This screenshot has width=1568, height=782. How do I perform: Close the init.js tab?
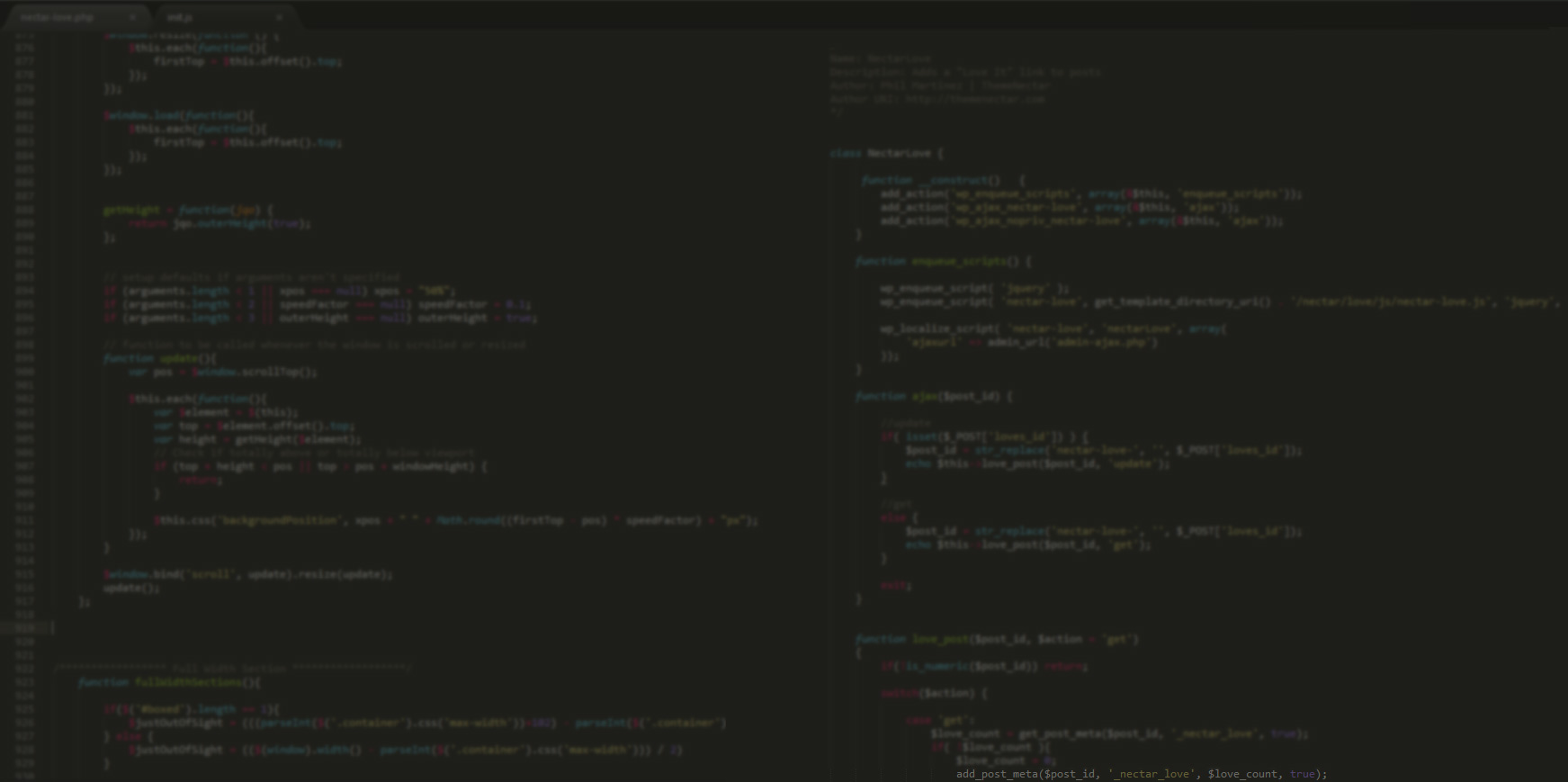tap(279, 17)
